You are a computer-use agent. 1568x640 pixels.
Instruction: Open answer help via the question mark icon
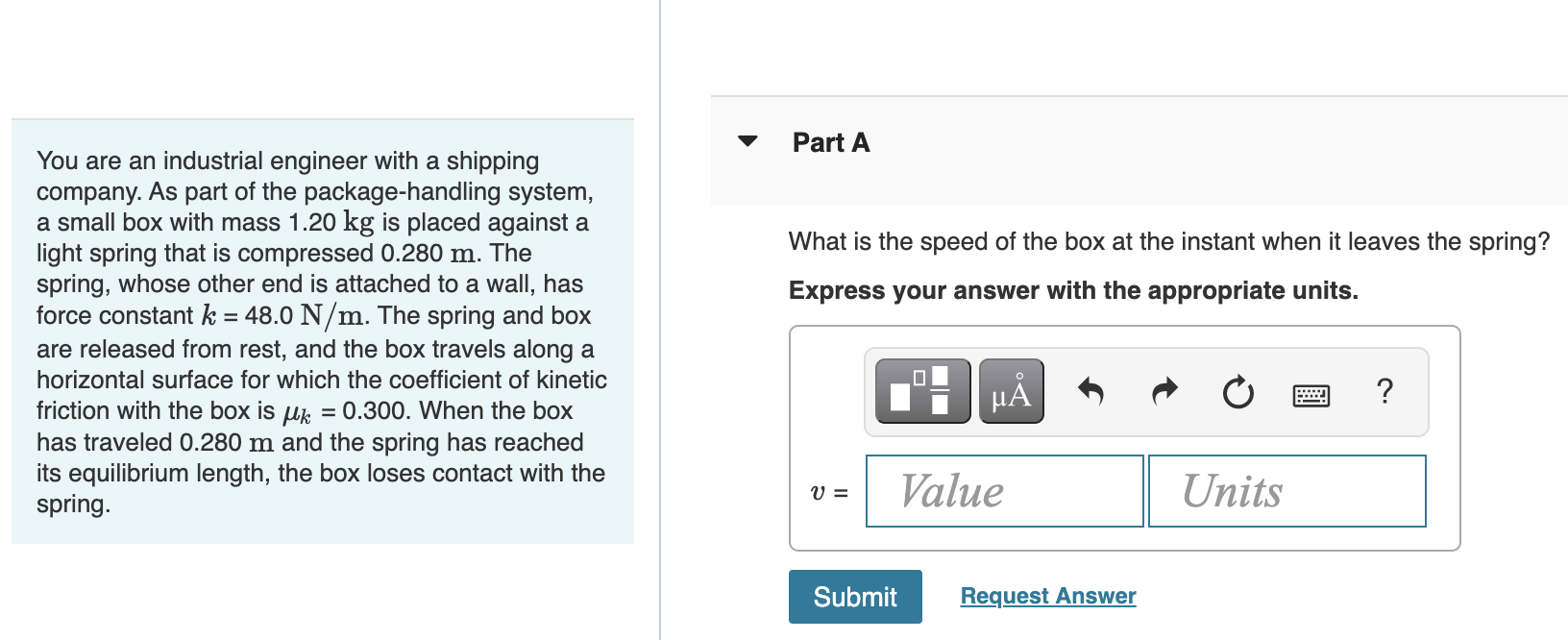[1384, 390]
